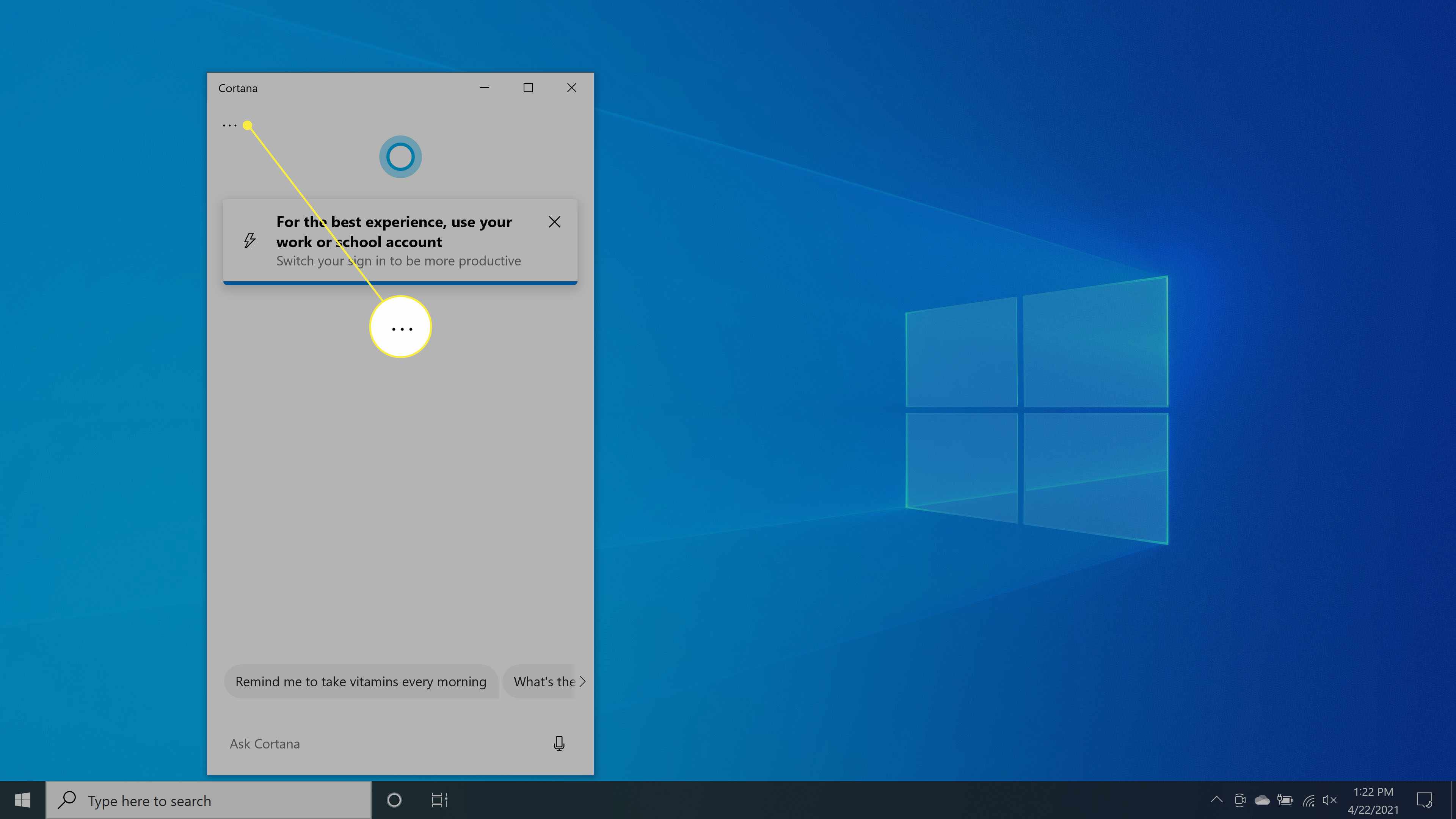Dismiss the work account suggestion banner
This screenshot has height=819, width=1456.
[x=554, y=222]
